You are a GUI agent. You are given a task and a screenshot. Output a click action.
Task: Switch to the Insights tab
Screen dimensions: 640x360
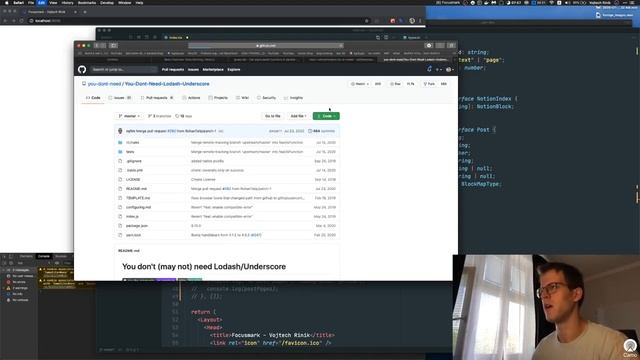click(x=293, y=98)
